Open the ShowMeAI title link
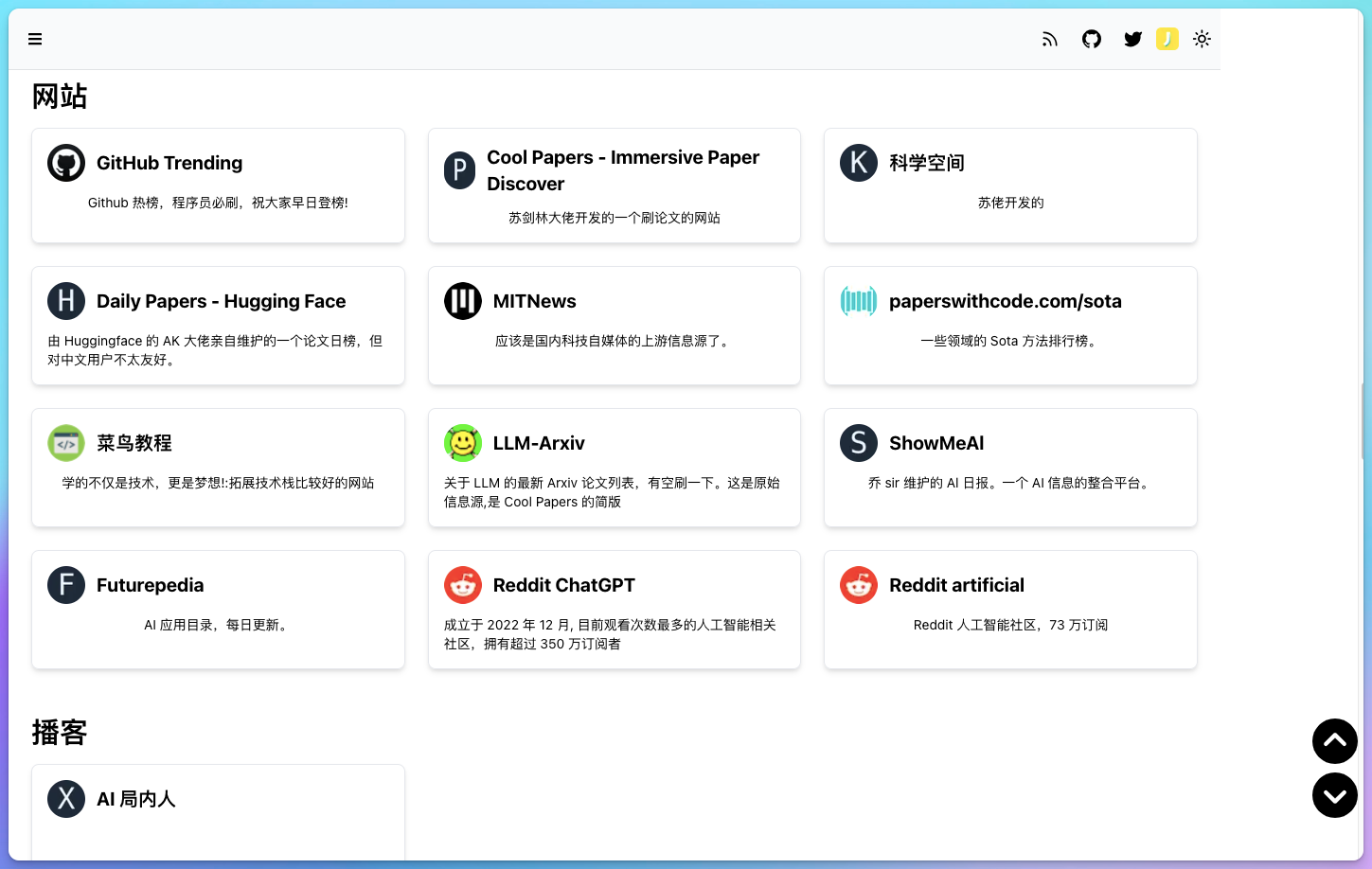1372x869 pixels. tap(936, 443)
